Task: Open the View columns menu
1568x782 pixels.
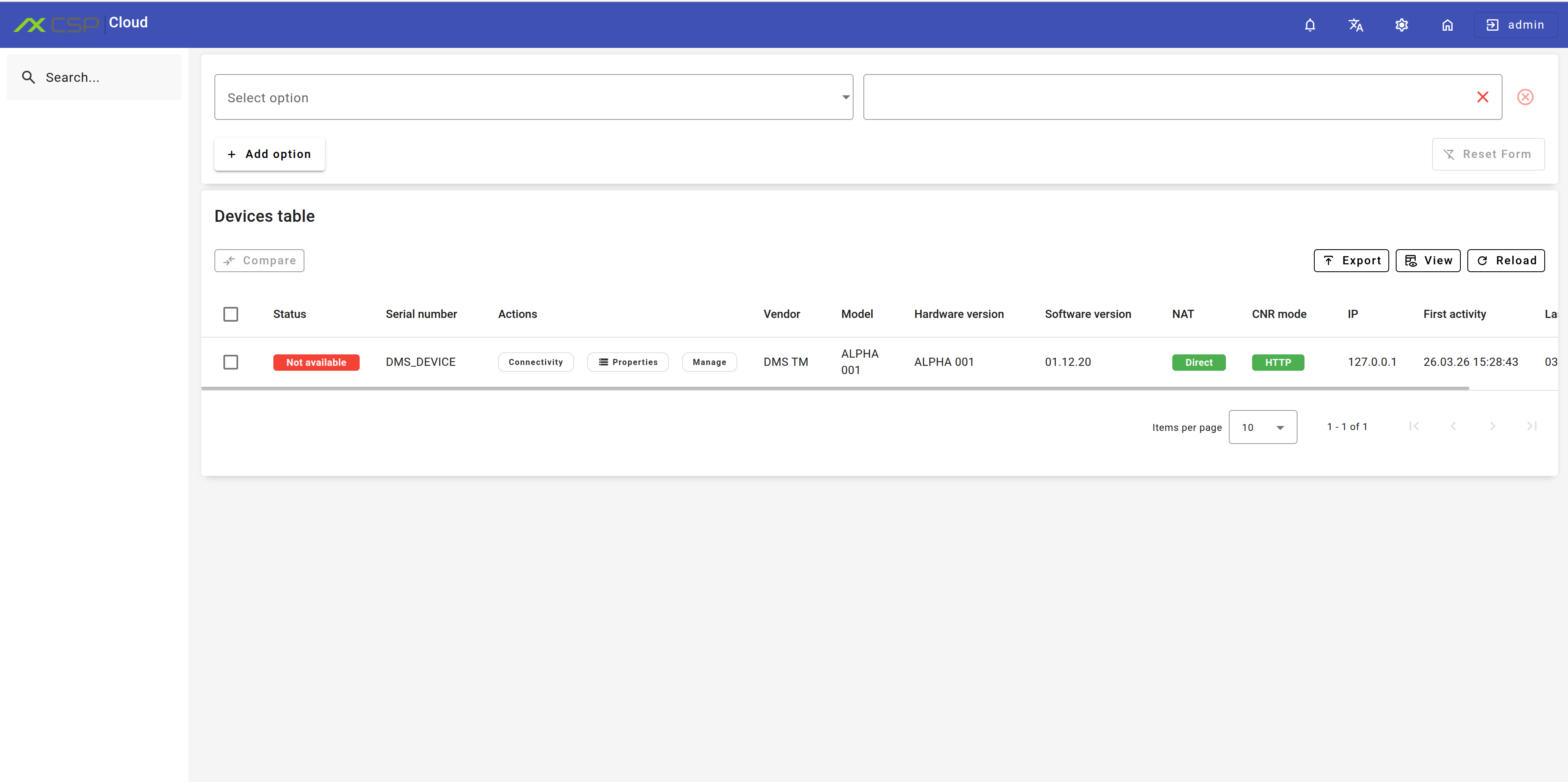Action: tap(1428, 261)
